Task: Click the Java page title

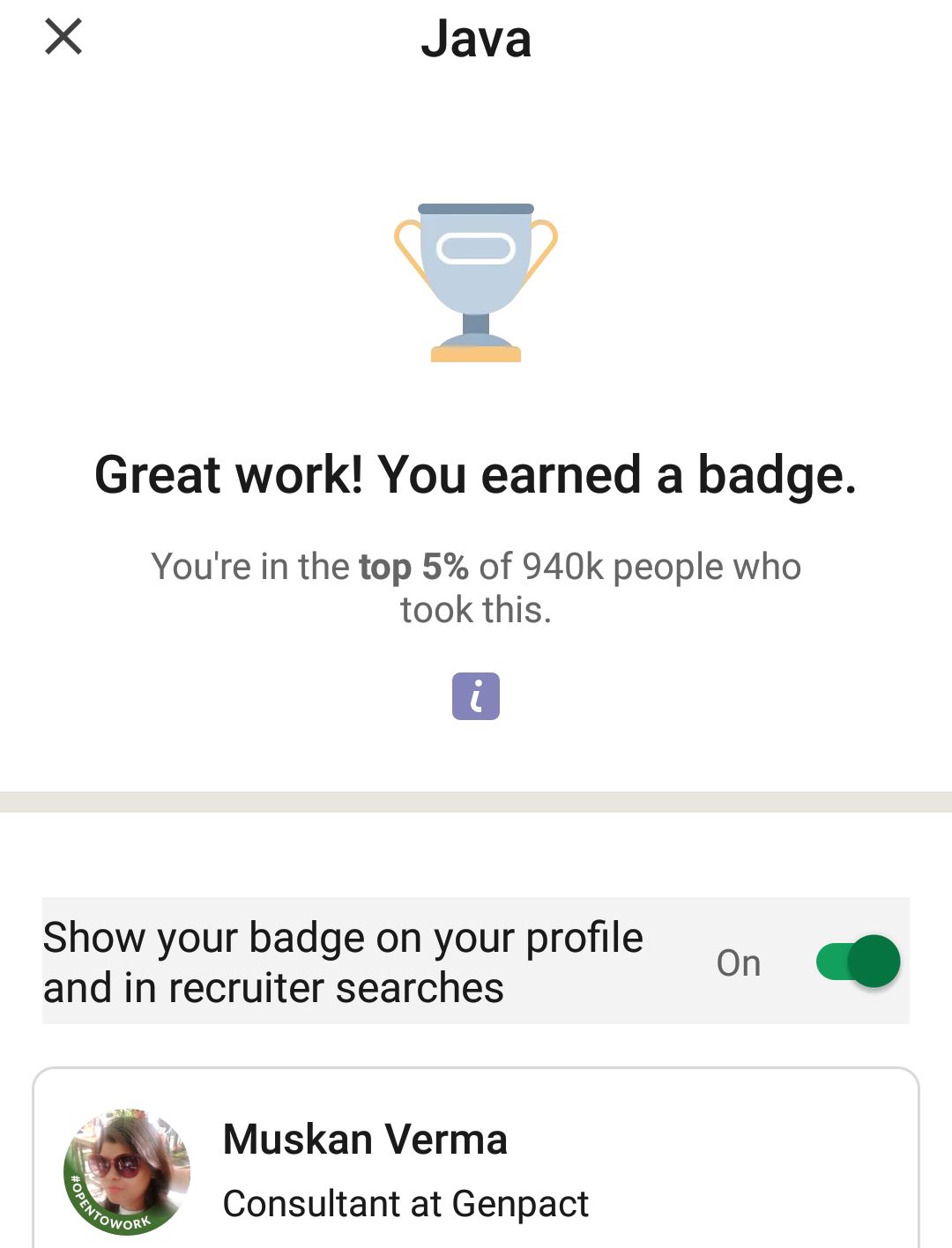Action: [476, 39]
